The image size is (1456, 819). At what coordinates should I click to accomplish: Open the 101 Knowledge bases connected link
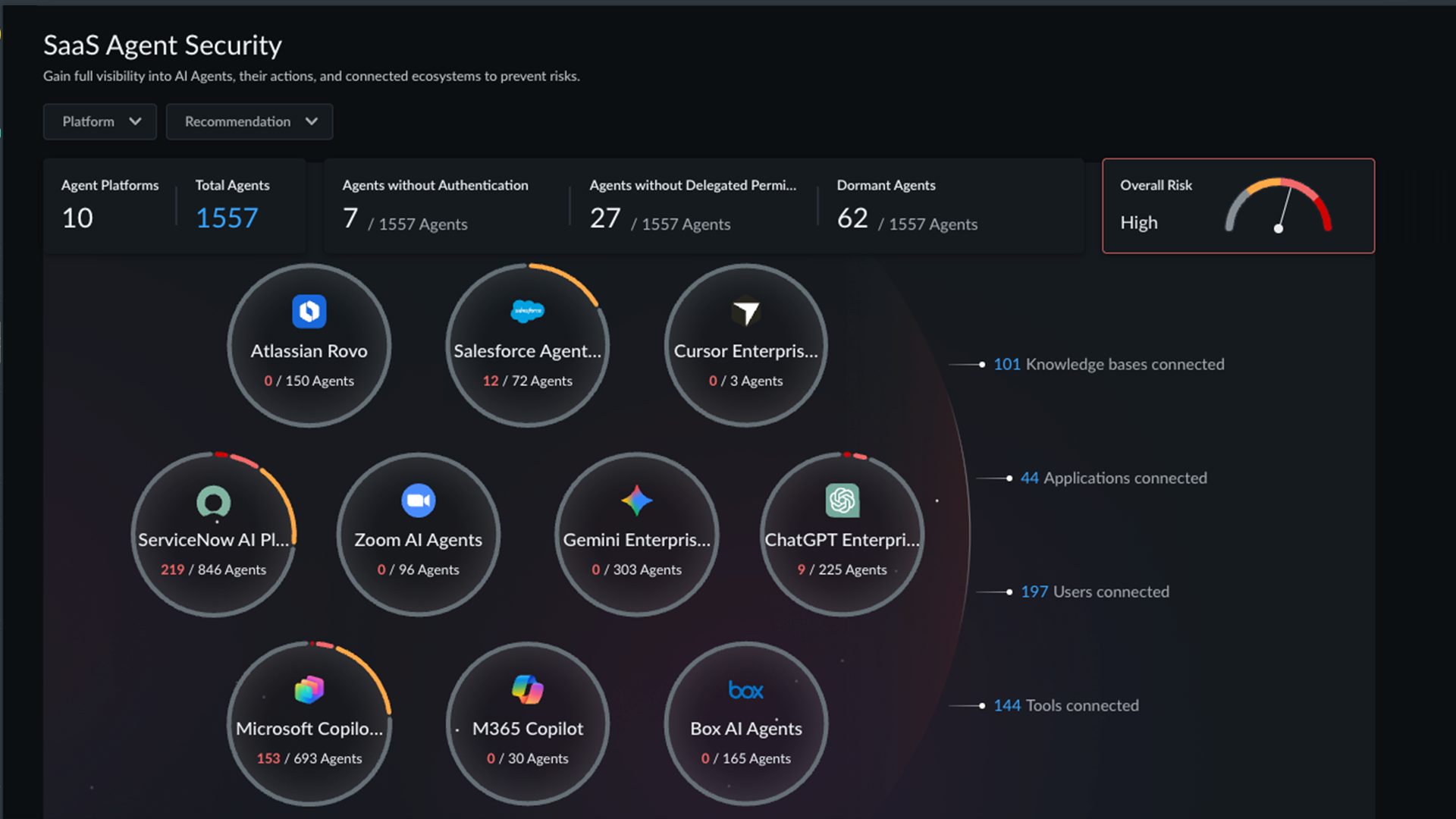click(1109, 364)
